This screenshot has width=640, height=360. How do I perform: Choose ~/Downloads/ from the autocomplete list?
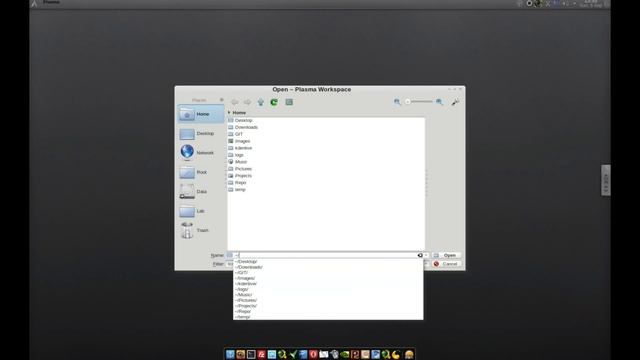tap(328, 267)
